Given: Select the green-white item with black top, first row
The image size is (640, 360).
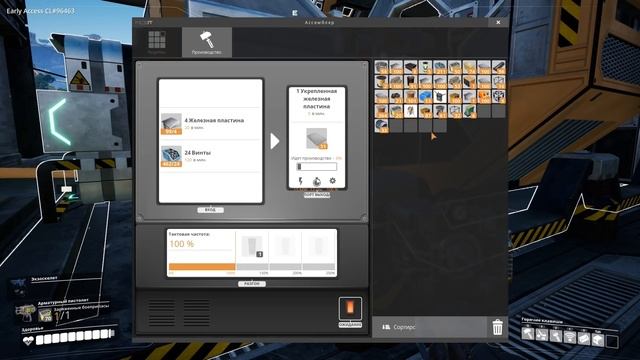Looking at the screenshot, I should (x=426, y=67).
